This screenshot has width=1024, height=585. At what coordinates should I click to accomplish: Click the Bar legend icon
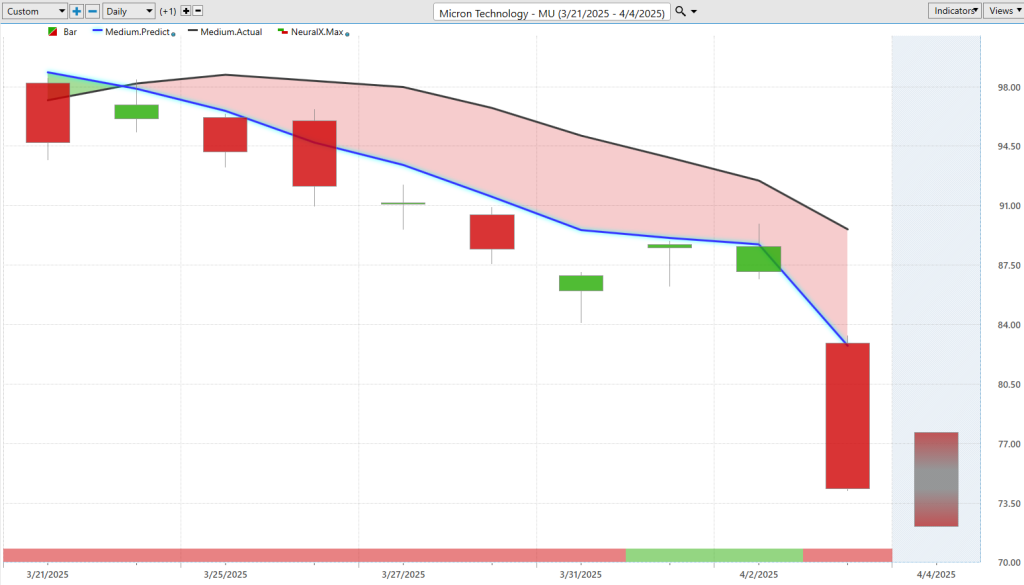[53, 31]
